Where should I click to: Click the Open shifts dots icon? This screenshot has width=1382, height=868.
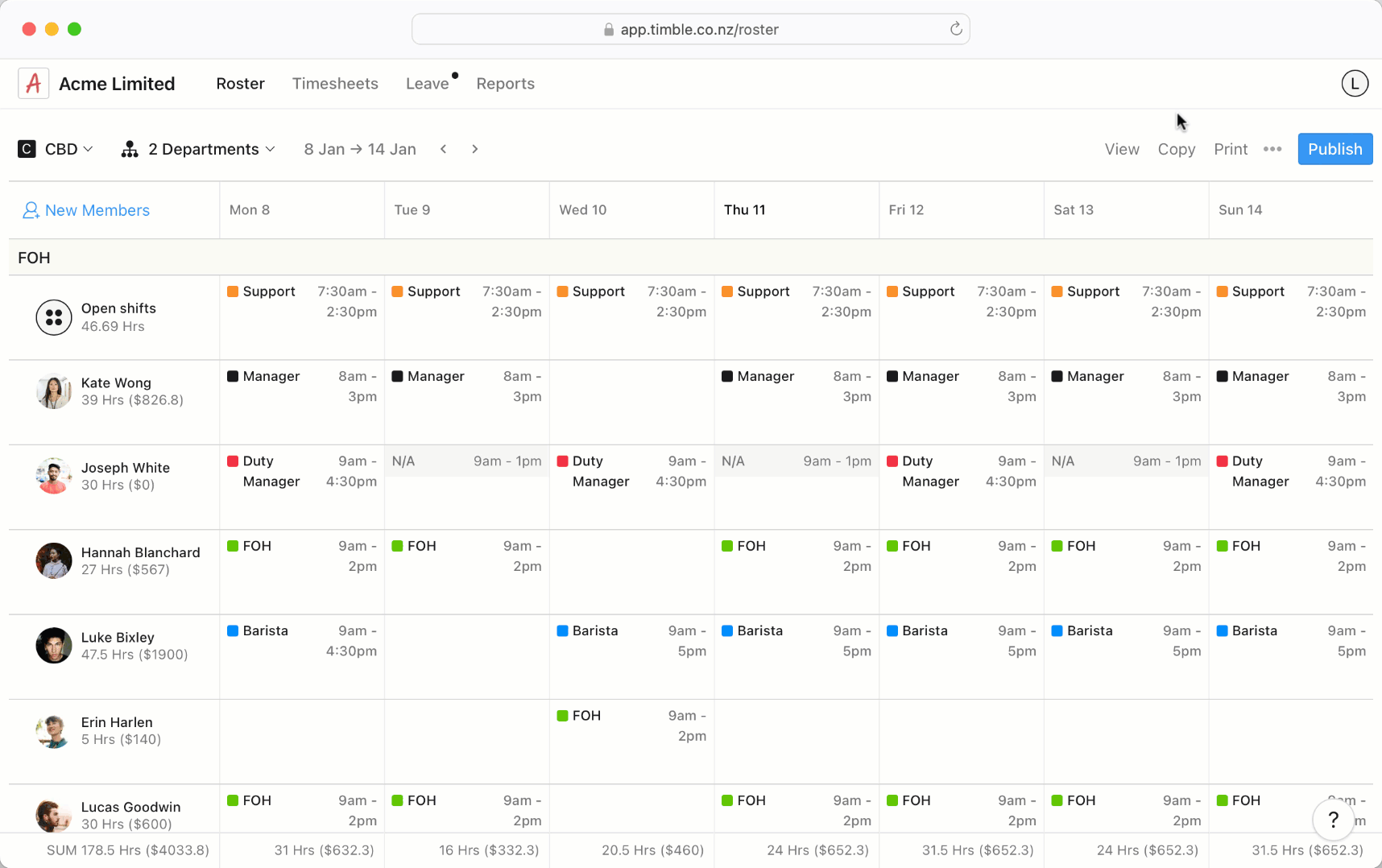click(x=53, y=317)
